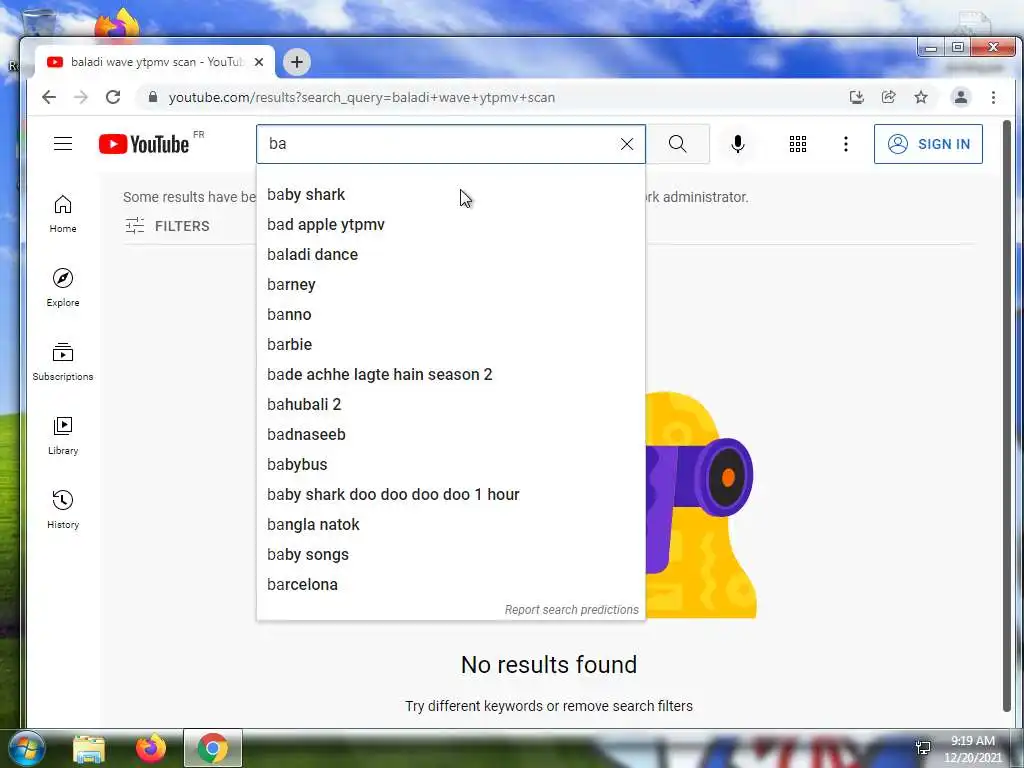Click the YouTube logo

tap(144, 144)
